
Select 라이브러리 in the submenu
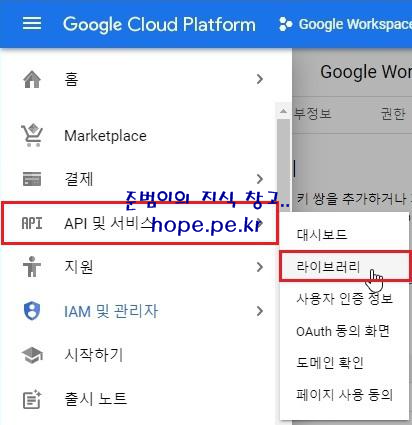(x=345, y=267)
